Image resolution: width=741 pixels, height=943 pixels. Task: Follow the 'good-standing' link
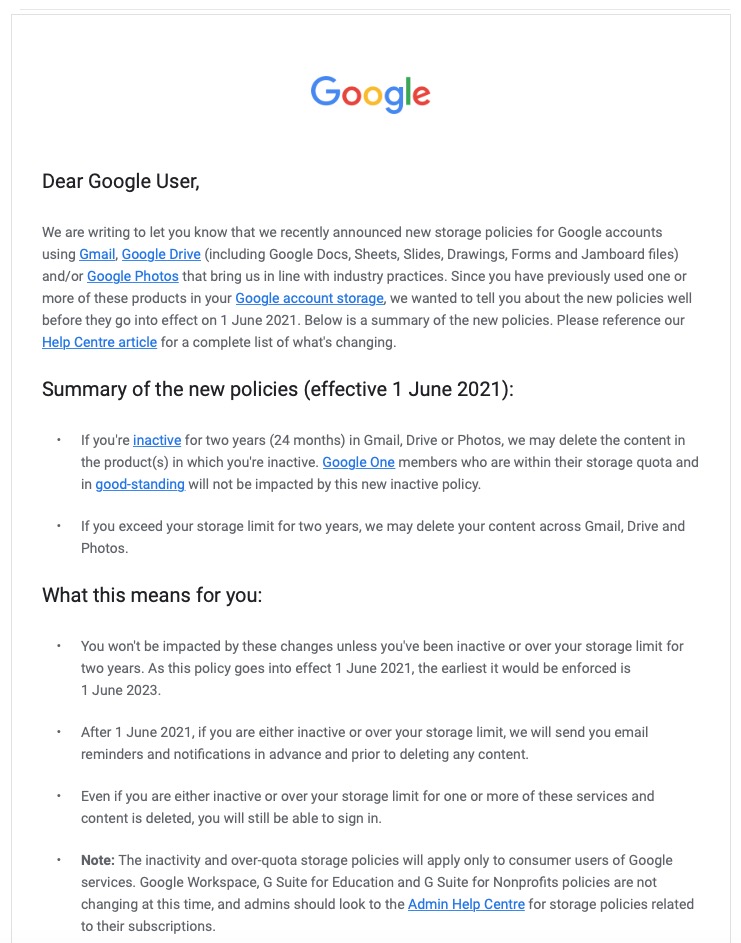coord(140,484)
